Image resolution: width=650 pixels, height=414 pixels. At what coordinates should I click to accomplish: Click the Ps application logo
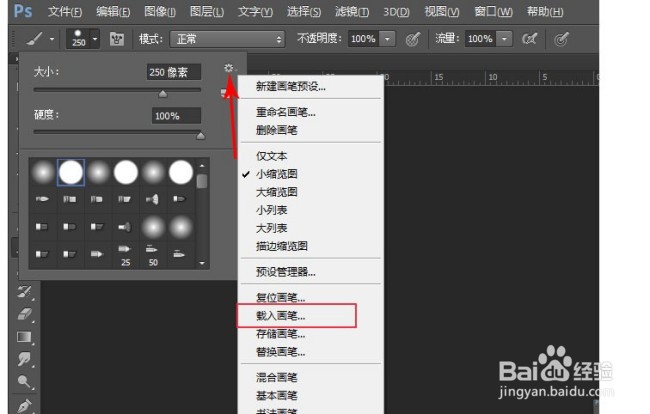pos(23,11)
